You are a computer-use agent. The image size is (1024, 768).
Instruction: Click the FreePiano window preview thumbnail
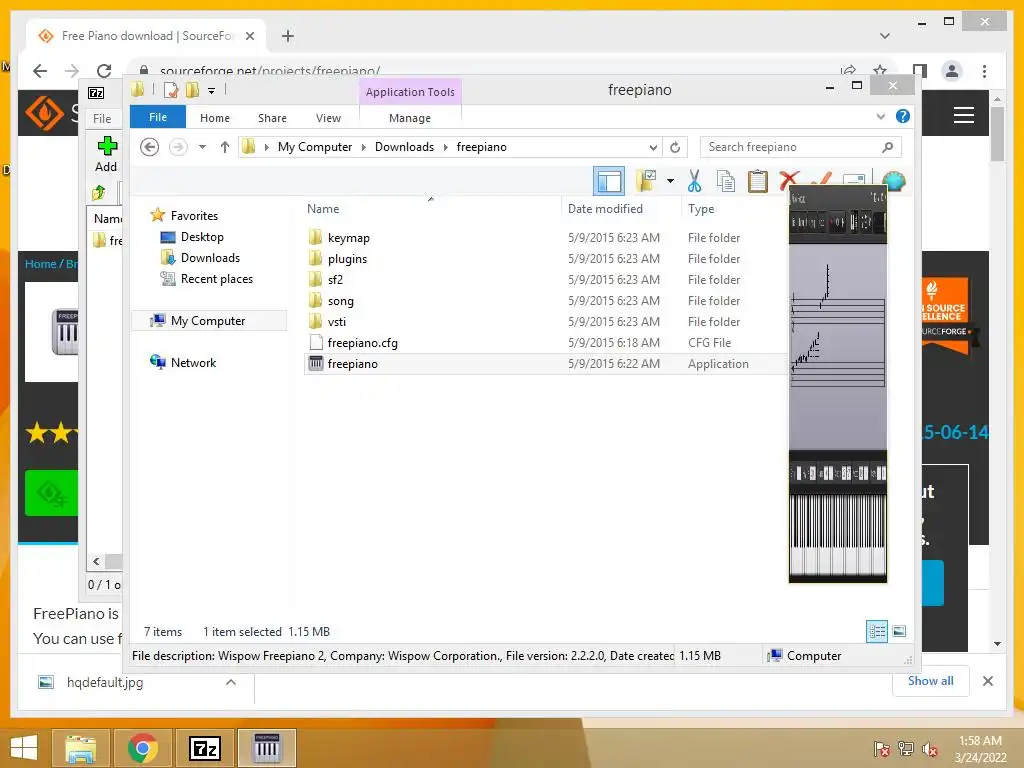click(838, 384)
